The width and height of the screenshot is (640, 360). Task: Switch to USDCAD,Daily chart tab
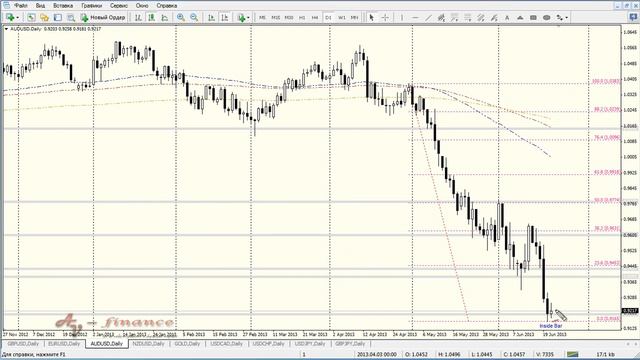click(227, 344)
